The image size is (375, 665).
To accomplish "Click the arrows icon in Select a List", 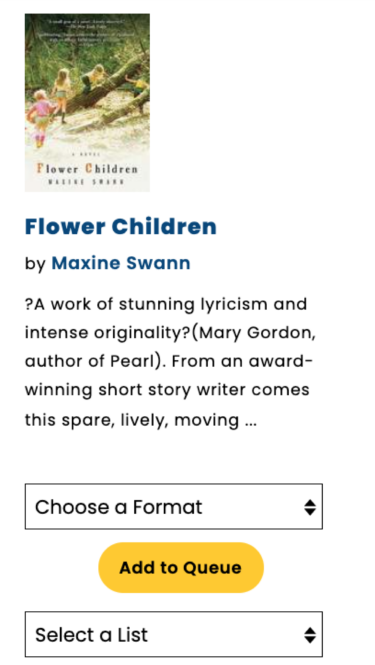I will pyautogui.click(x=310, y=635).
